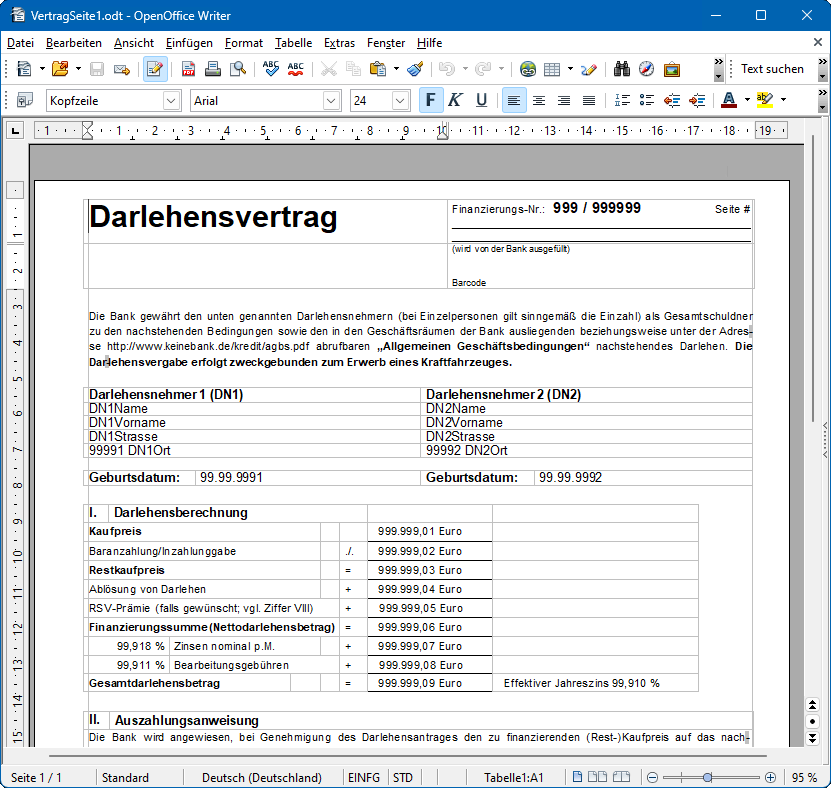831x788 pixels.
Task: Open the Einfügen menu
Action: point(189,43)
